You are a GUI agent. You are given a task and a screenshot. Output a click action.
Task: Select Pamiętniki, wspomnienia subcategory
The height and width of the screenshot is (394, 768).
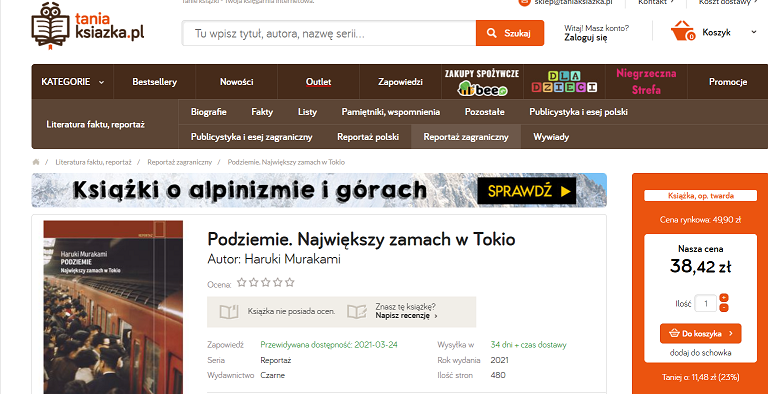pyautogui.click(x=391, y=112)
